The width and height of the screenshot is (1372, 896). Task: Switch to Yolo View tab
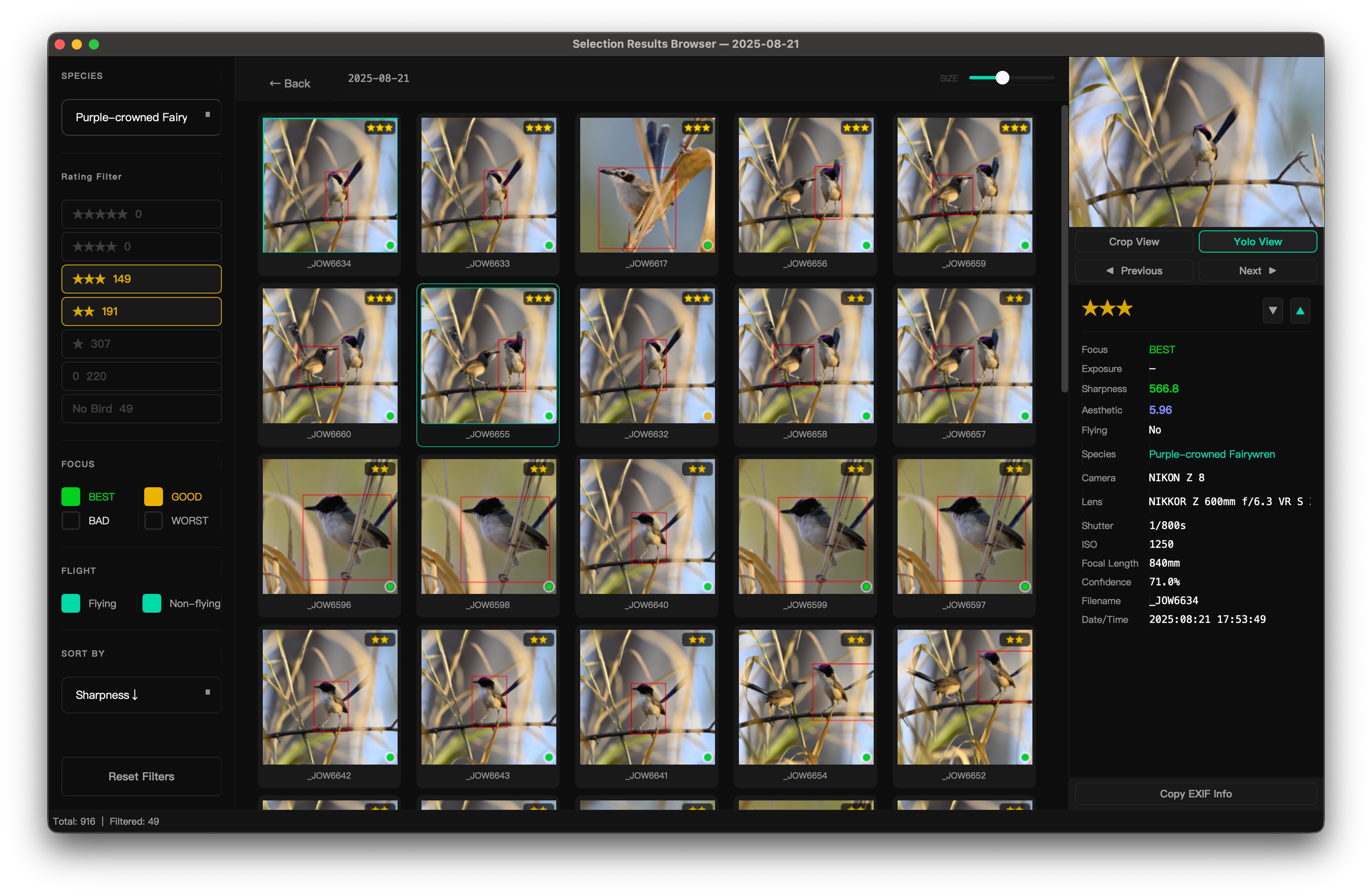click(1257, 241)
